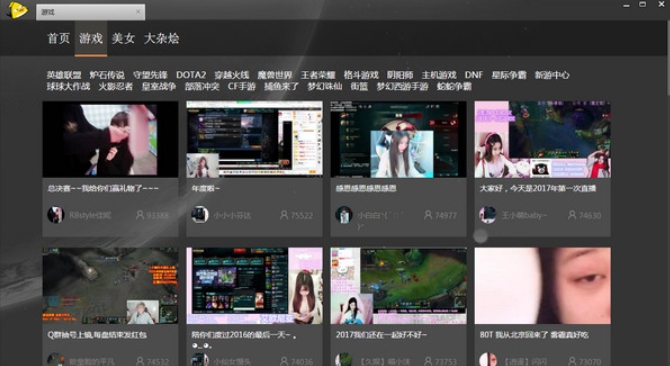This screenshot has width=670, height=366.
Task: Open the 陪你们度过2016 stream thumbnail
Action: pos(254,286)
